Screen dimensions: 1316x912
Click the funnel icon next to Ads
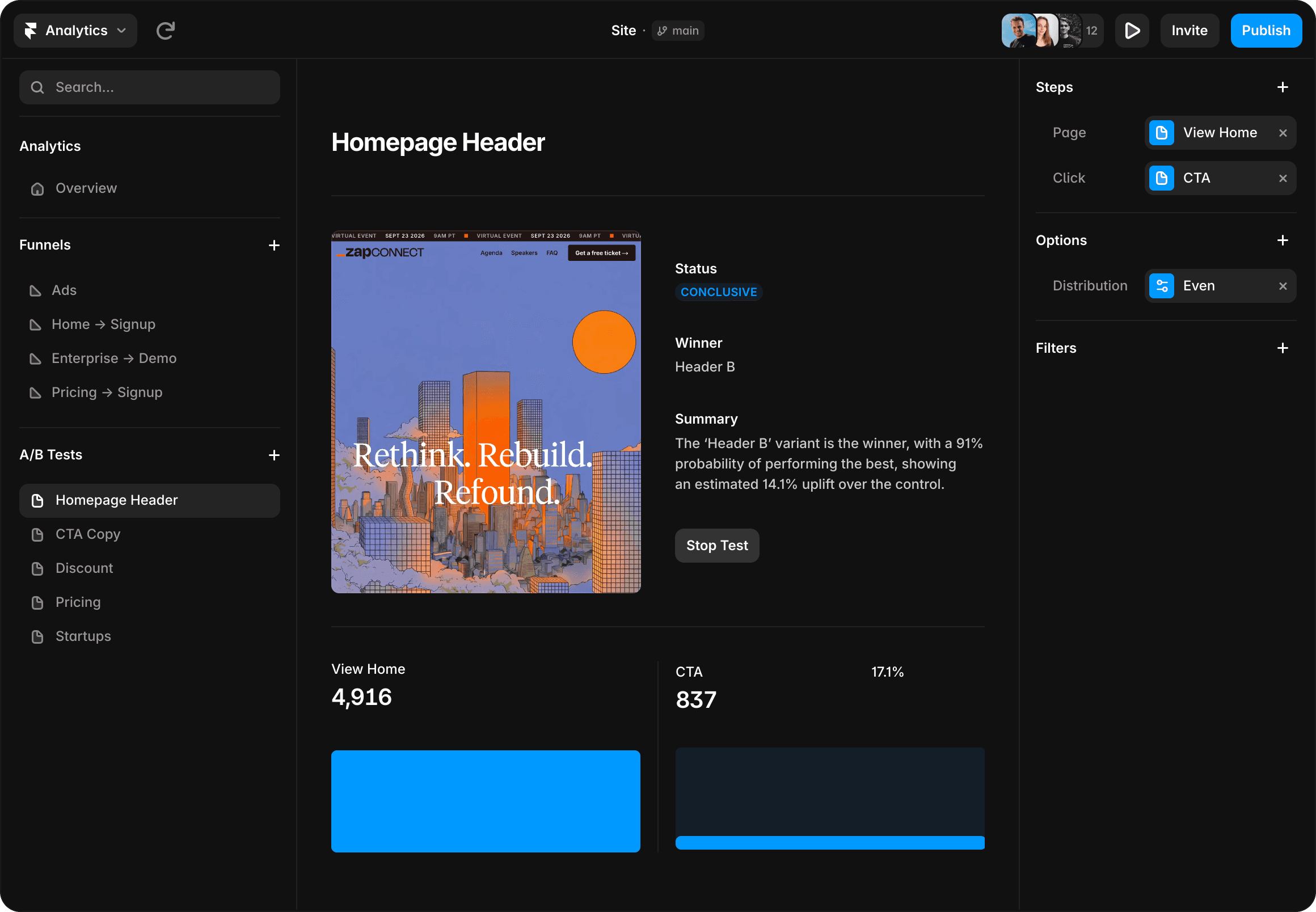(x=35, y=291)
